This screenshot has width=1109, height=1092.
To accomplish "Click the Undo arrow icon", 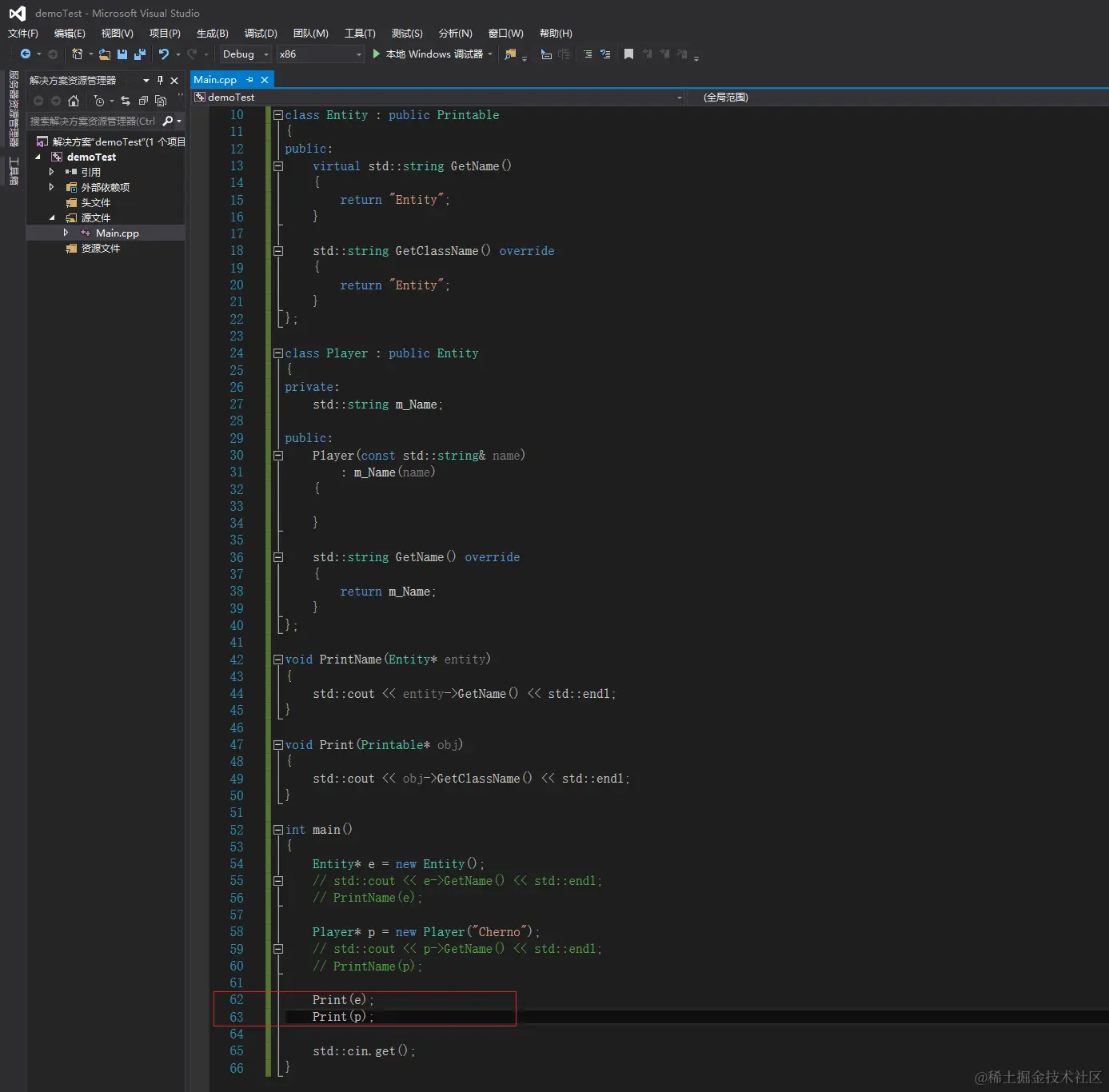I will (164, 54).
